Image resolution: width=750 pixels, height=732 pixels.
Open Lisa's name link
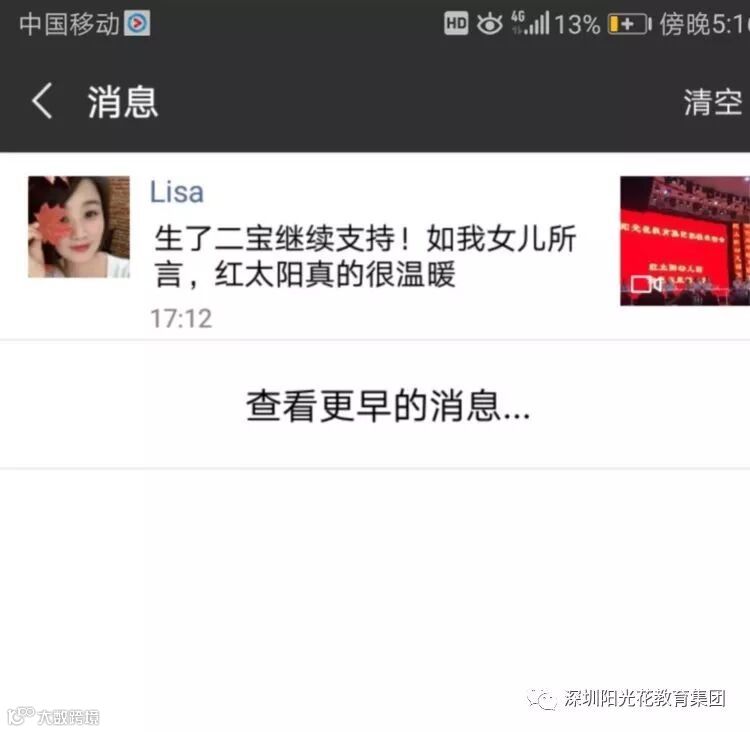click(177, 192)
